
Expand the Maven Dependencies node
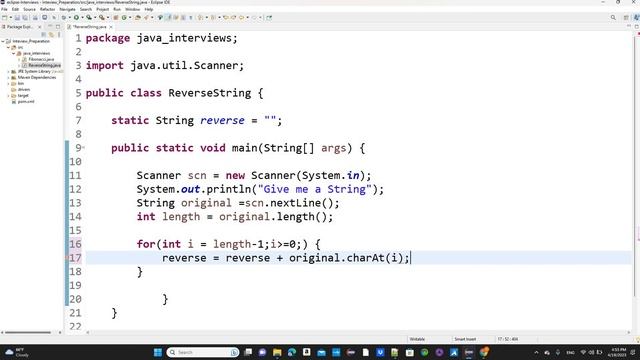[8, 78]
